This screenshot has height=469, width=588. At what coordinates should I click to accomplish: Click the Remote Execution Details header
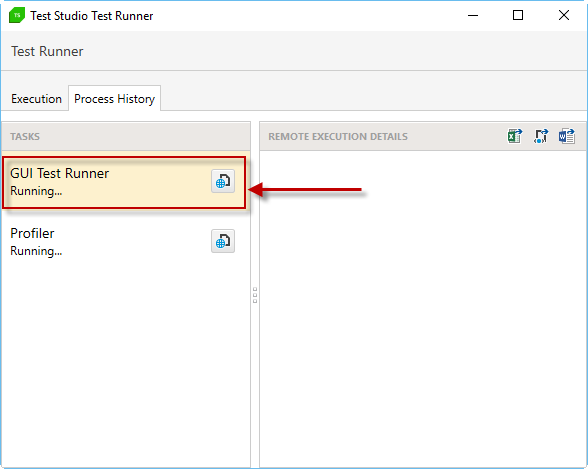(338, 136)
